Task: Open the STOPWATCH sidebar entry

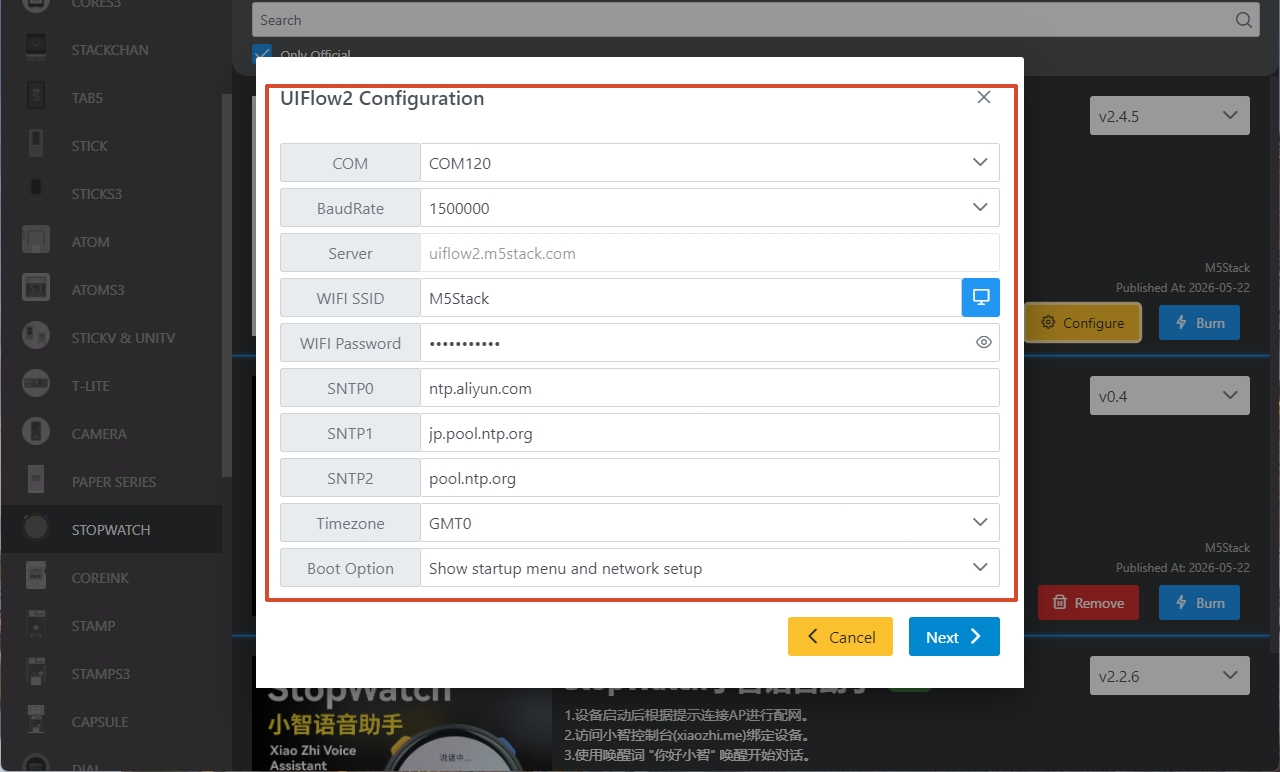Action: 111,530
